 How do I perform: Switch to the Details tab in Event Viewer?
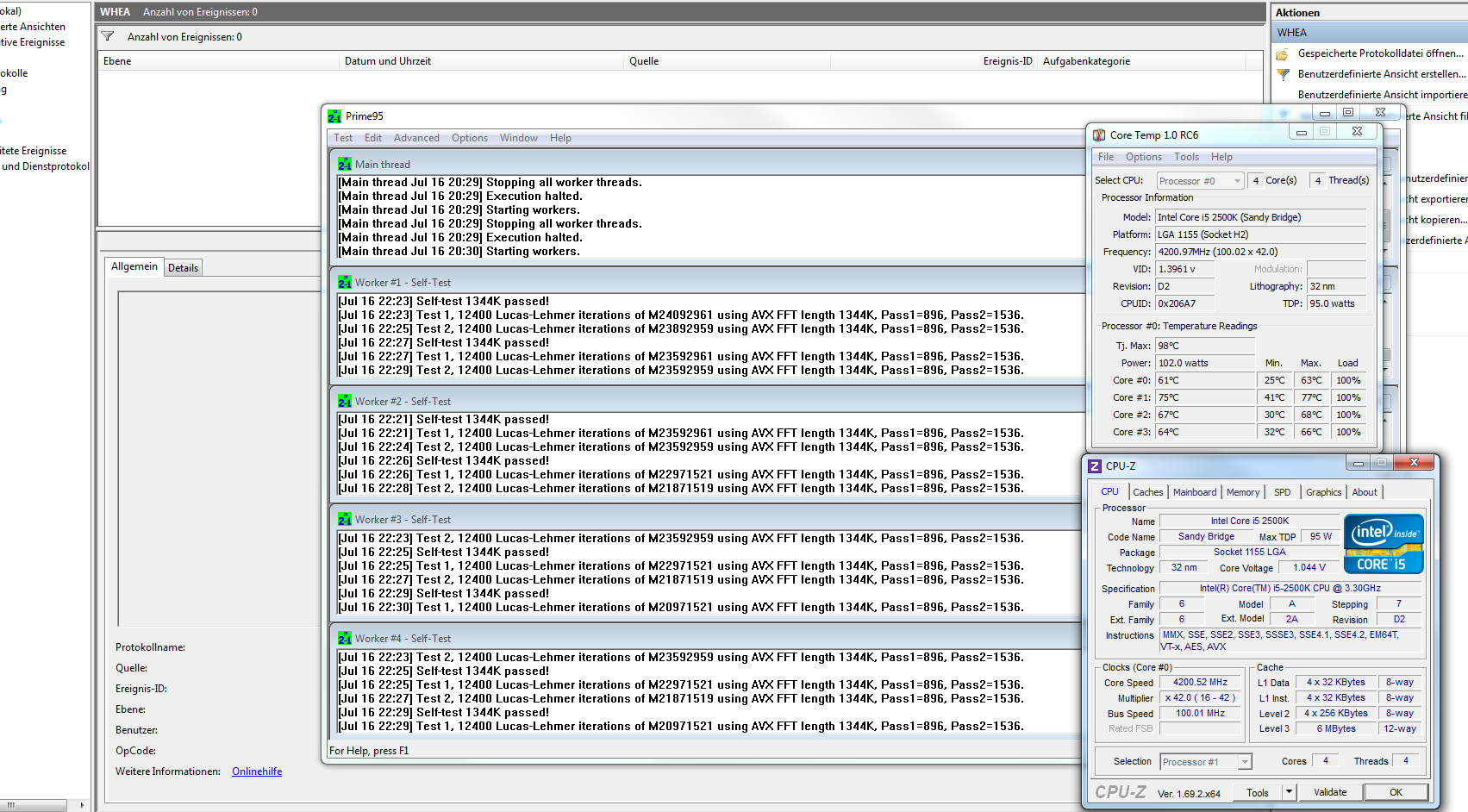pos(184,268)
